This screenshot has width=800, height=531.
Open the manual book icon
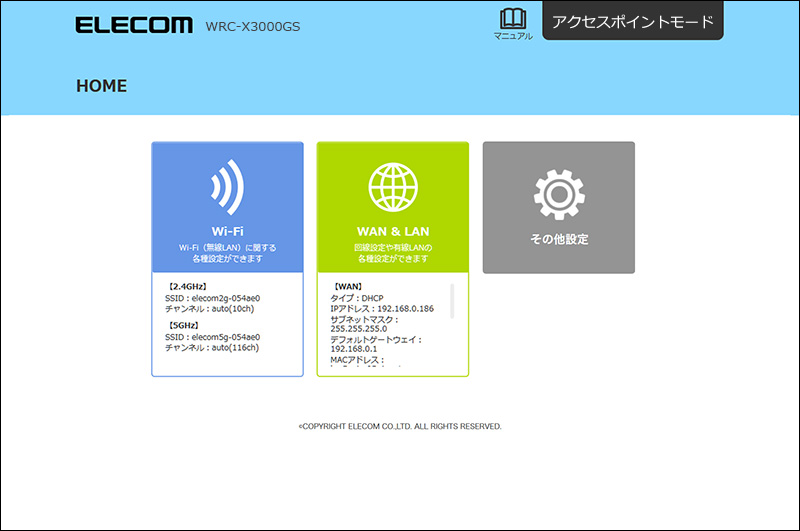pos(513,19)
